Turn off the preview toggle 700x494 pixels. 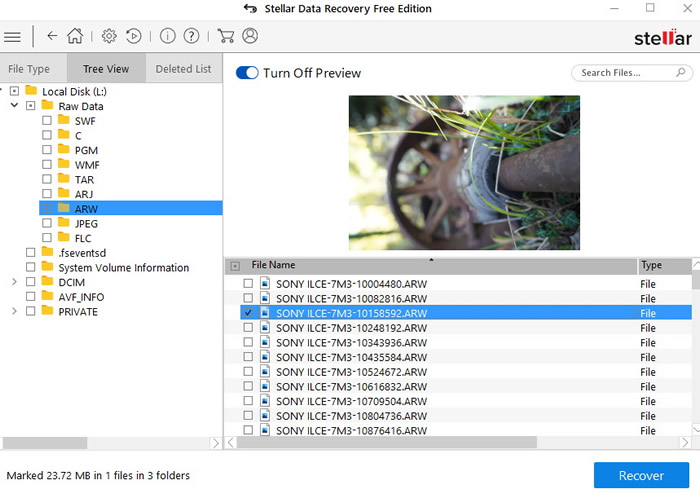click(246, 73)
